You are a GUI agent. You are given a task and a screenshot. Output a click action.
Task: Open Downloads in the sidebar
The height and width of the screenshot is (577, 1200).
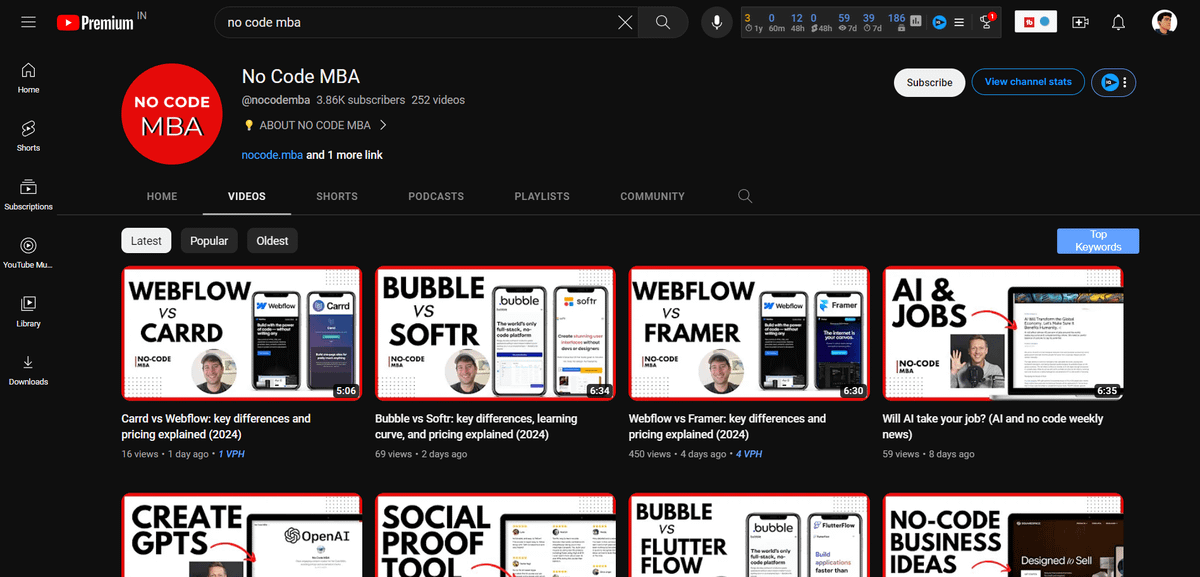coord(28,370)
